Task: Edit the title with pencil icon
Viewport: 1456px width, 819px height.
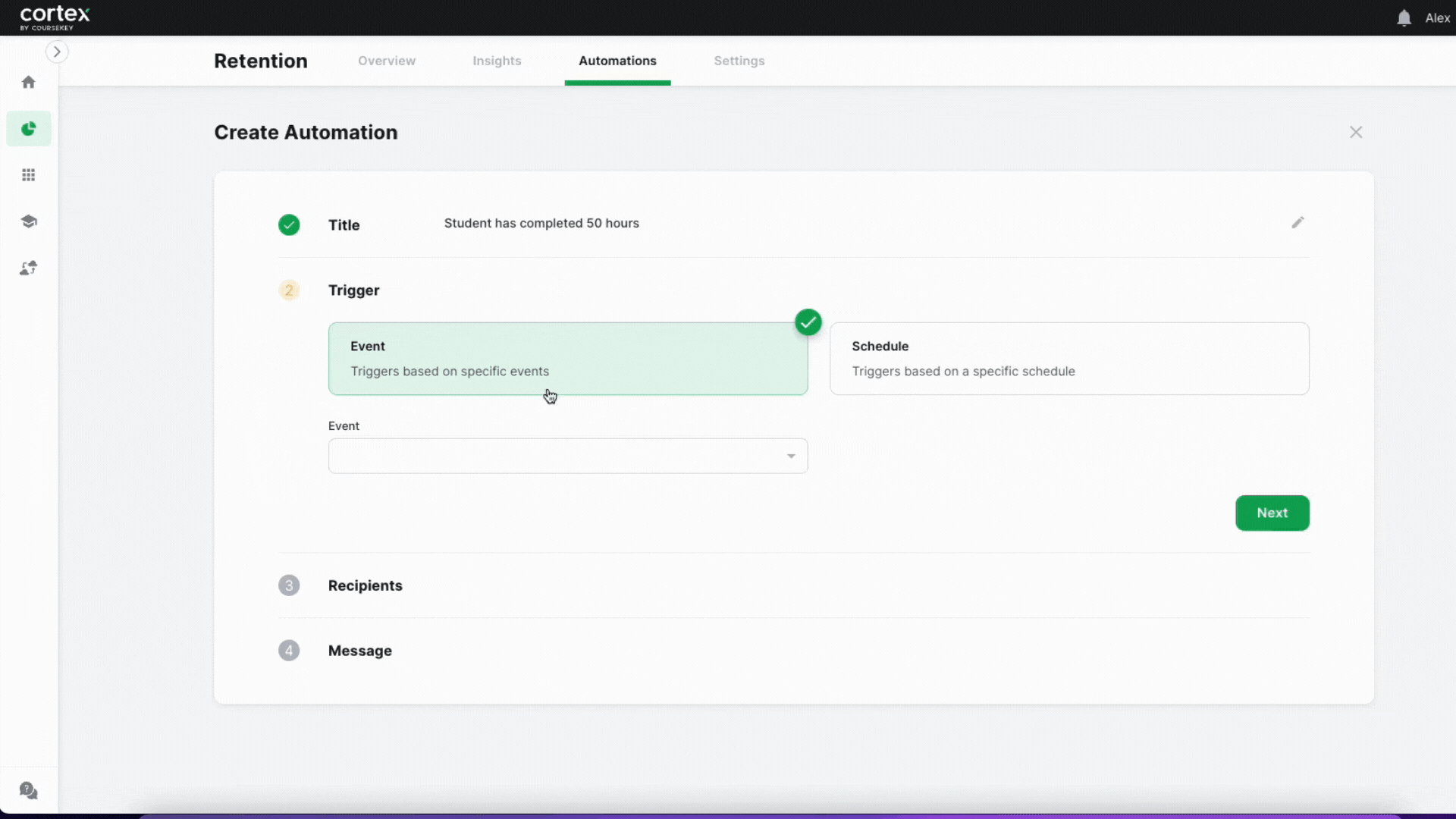Action: [x=1298, y=223]
